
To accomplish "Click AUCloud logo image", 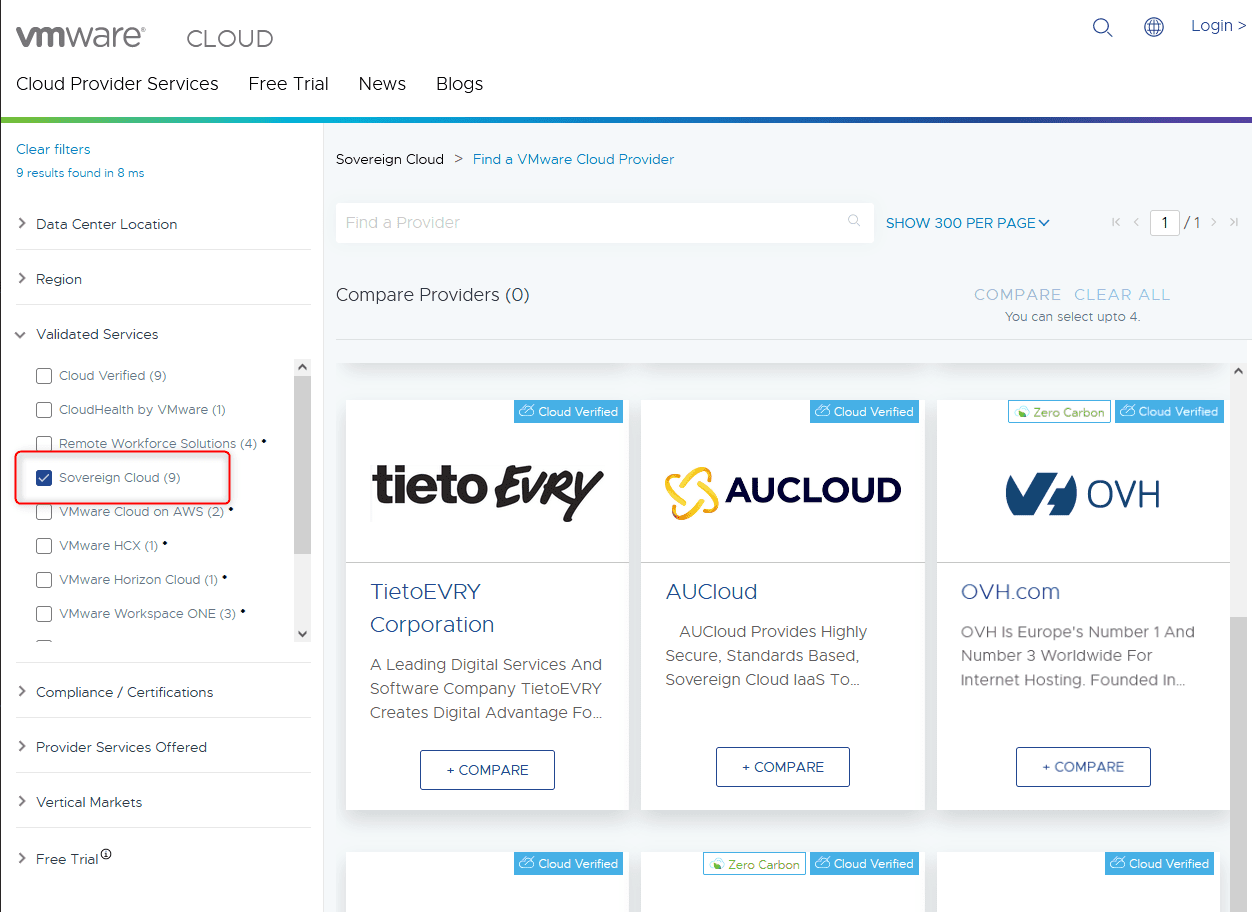I will coord(783,491).
